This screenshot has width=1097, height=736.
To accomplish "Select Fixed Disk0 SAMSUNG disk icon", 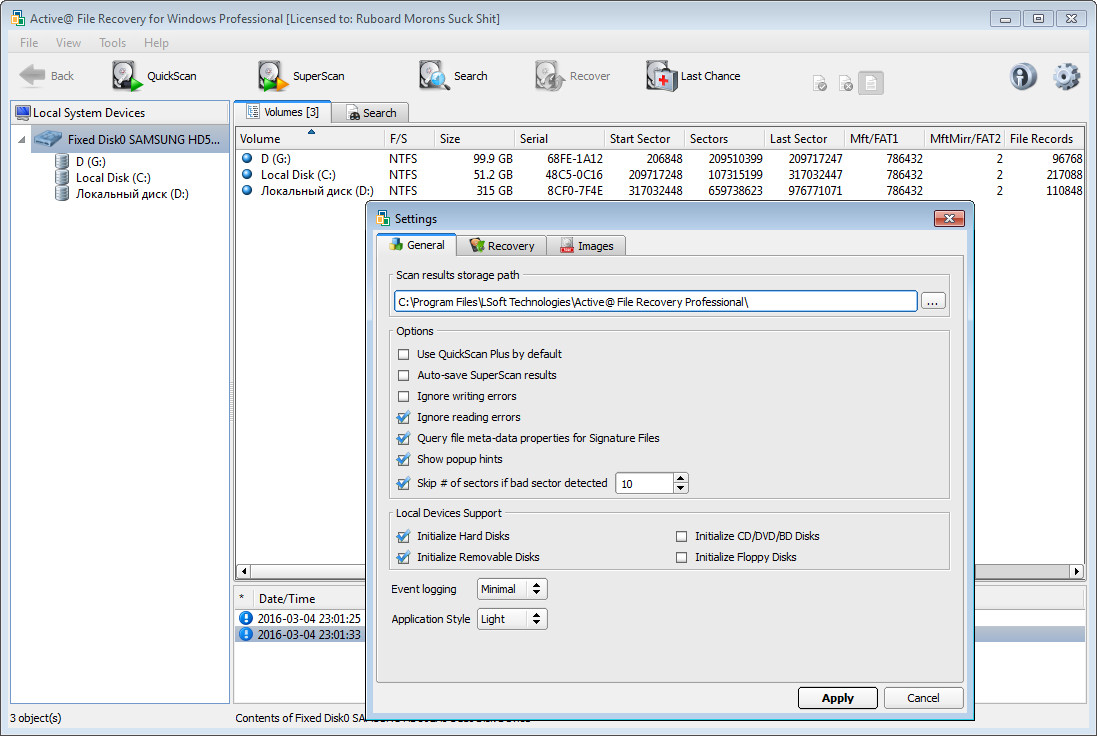I will pos(48,139).
